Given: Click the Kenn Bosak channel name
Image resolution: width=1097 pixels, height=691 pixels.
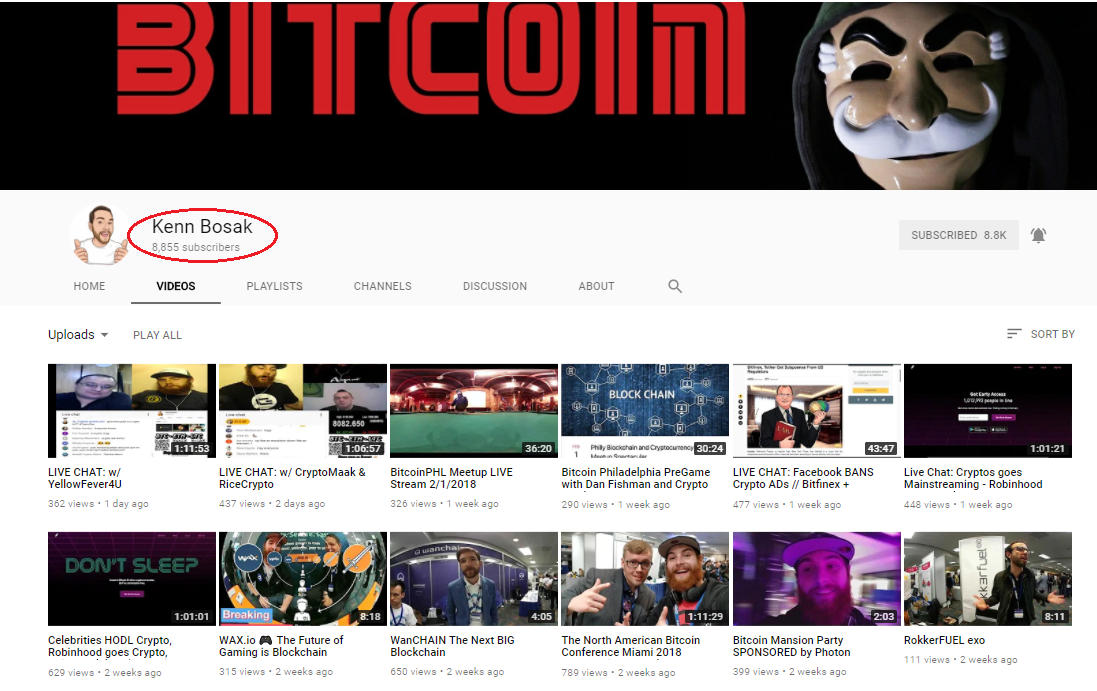Looking at the screenshot, I should click(202, 227).
